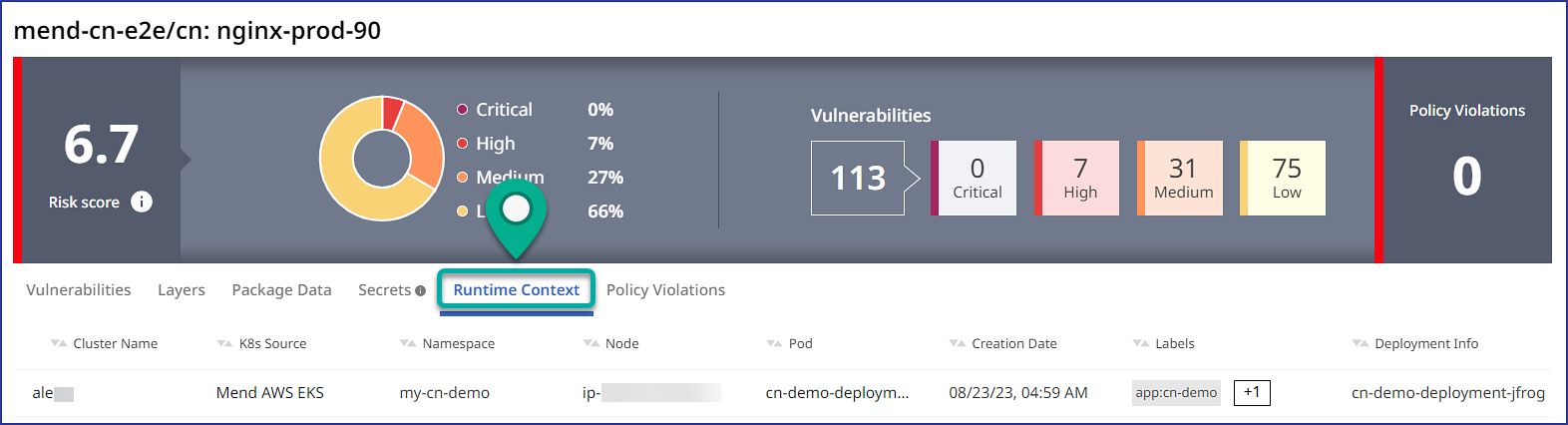Sort by Creation Date column arrows
Viewport: 1568px width, 425px height.
[x=958, y=343]
